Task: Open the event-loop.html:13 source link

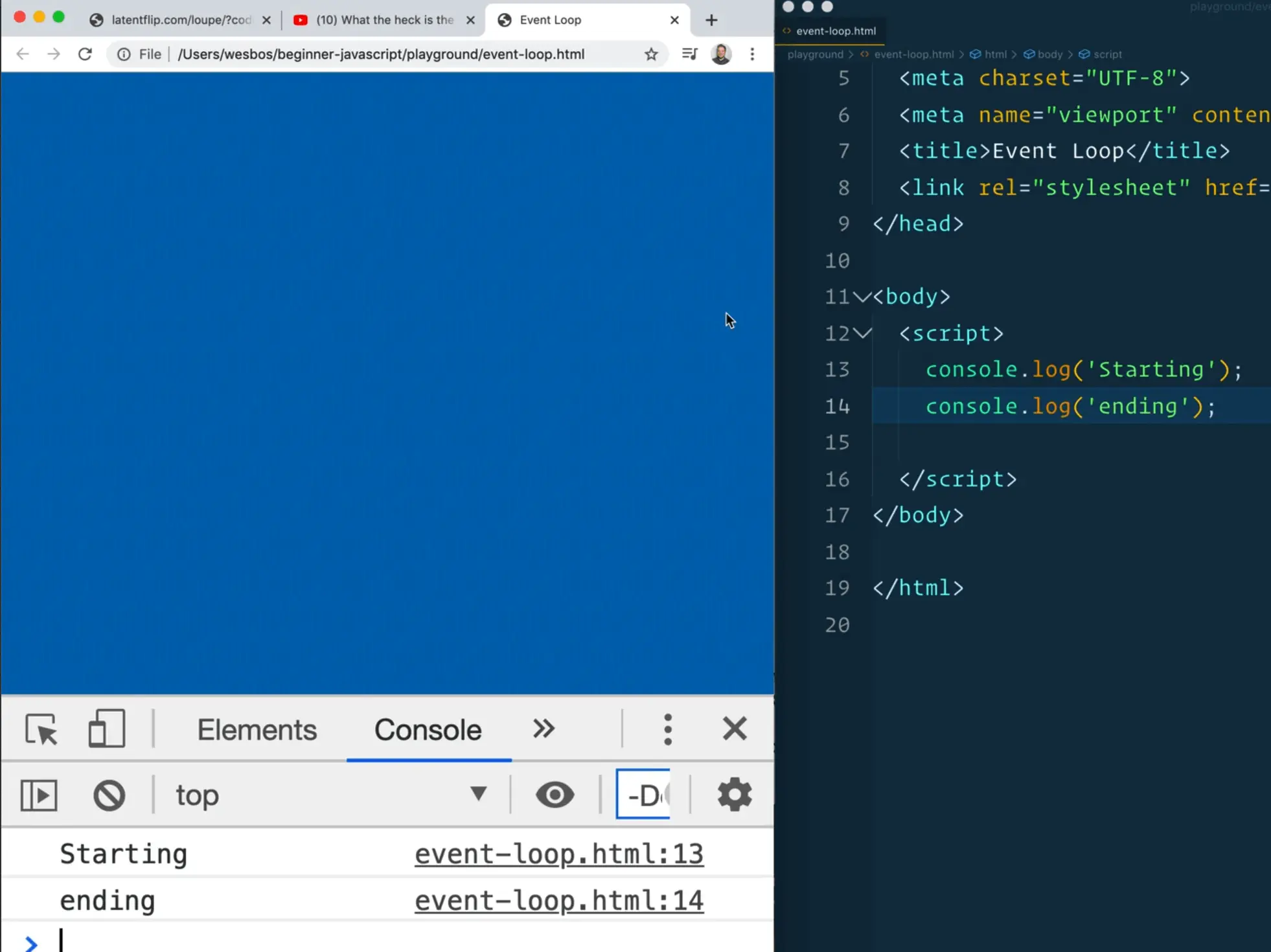Action: click(558, 854)
